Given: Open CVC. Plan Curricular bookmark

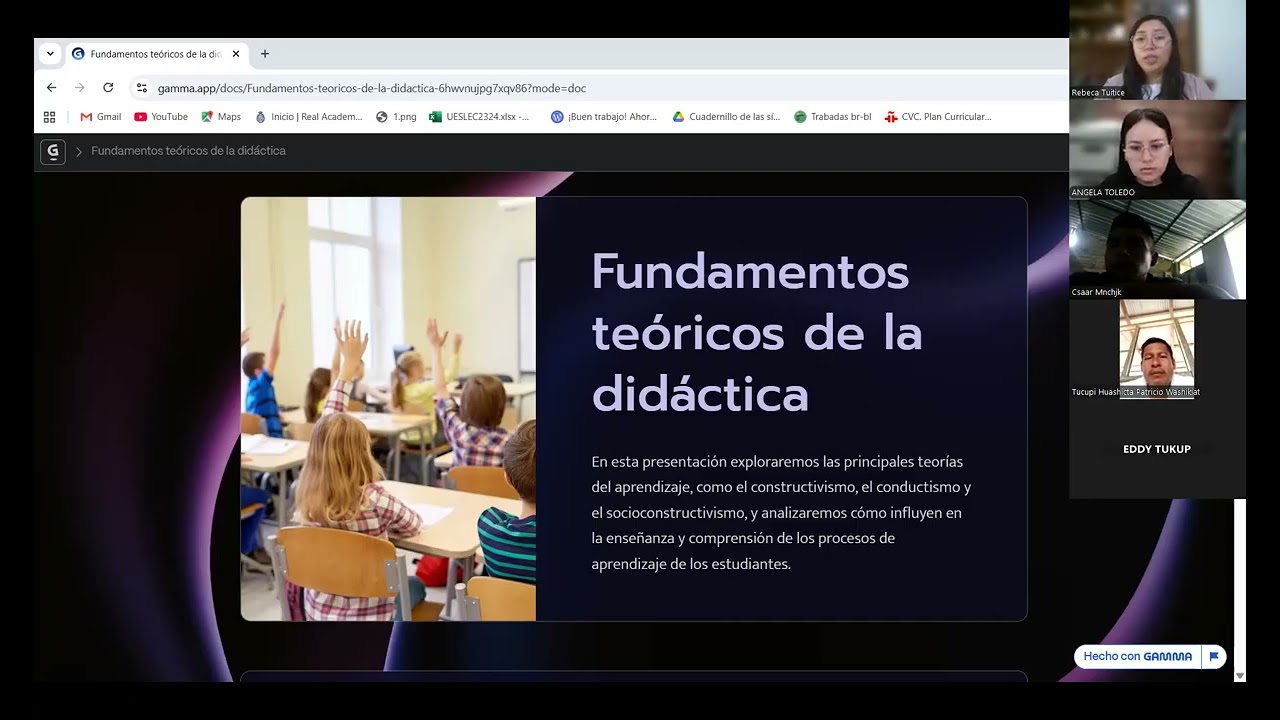Looking at the screenshot, I should pyautogui.click(x=938, y=117).
